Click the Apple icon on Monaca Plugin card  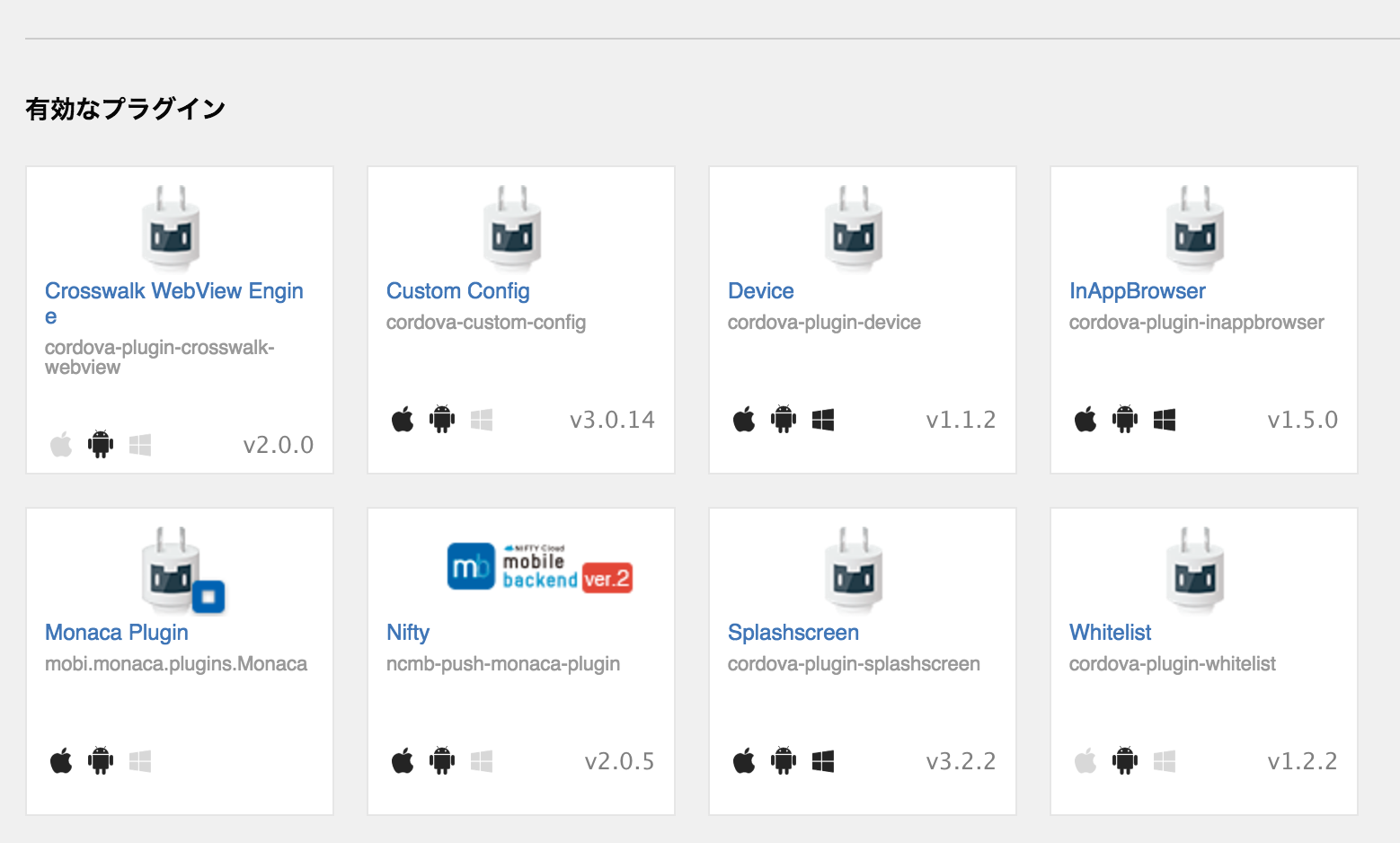pyautogui.click(x=60, y=760)
